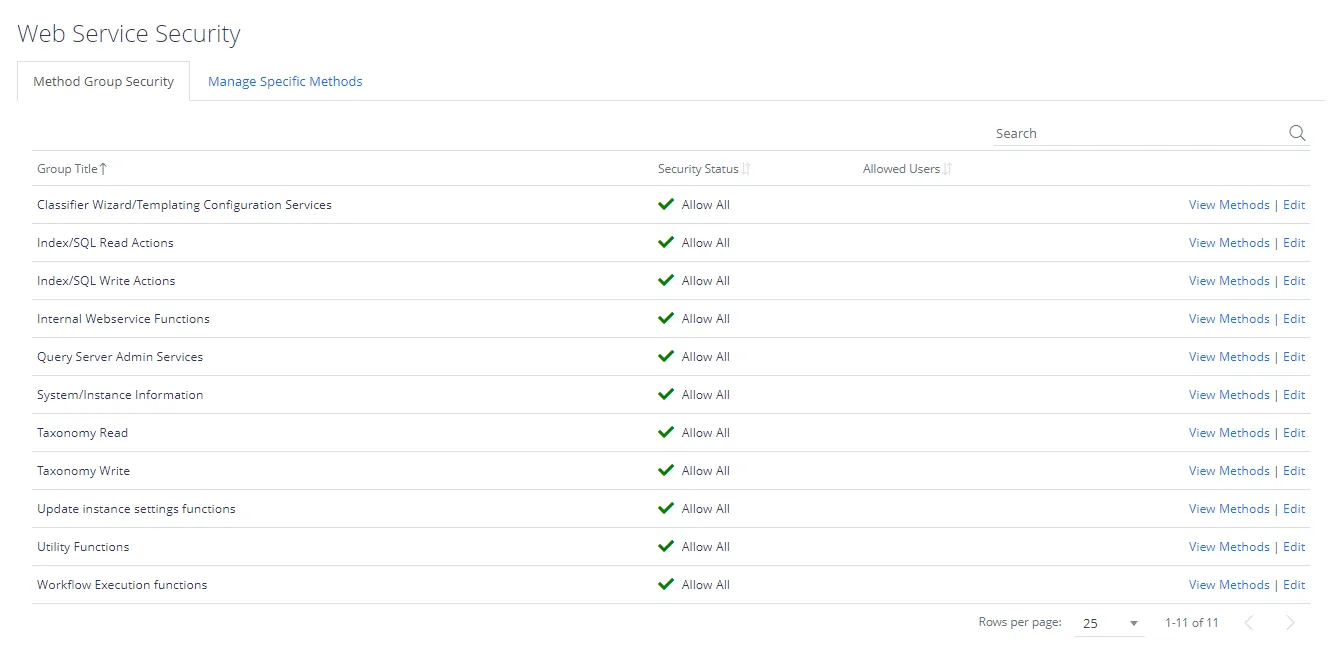This screenshot has width=1333, height=654.
Task: Go to previous page chevron
Action: 1249,623
